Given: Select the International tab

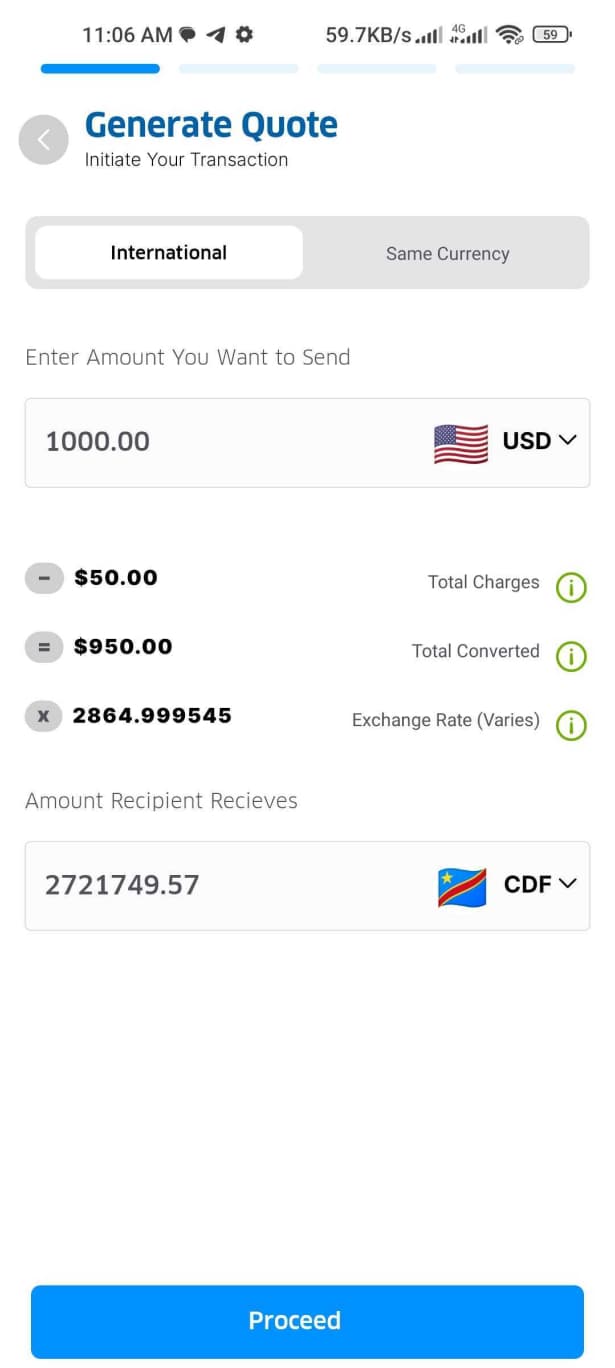Looking at the screenshot, I should (168, 253).
